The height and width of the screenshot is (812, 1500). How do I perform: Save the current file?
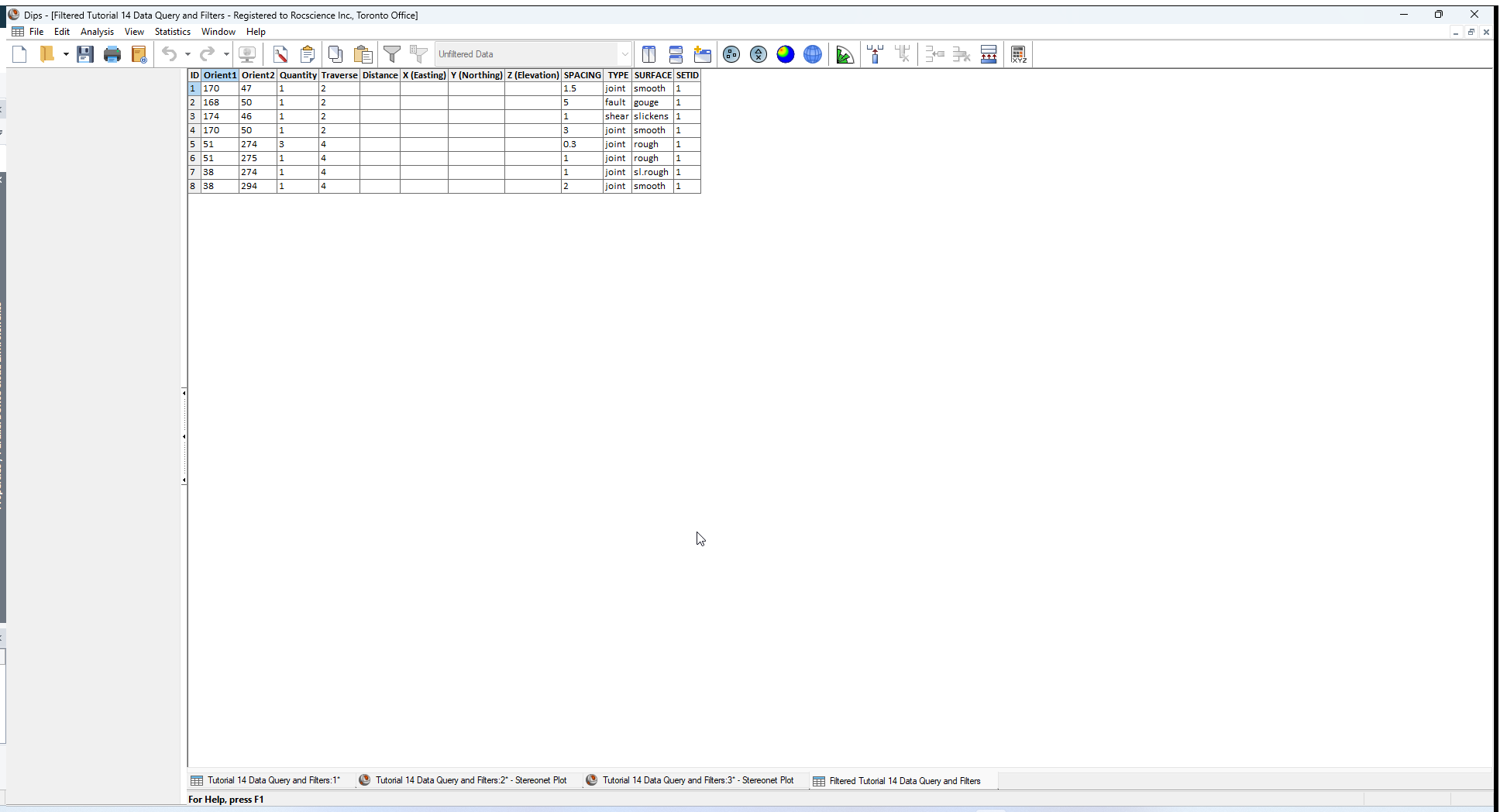pyautogui.click(x=85, y=53)
